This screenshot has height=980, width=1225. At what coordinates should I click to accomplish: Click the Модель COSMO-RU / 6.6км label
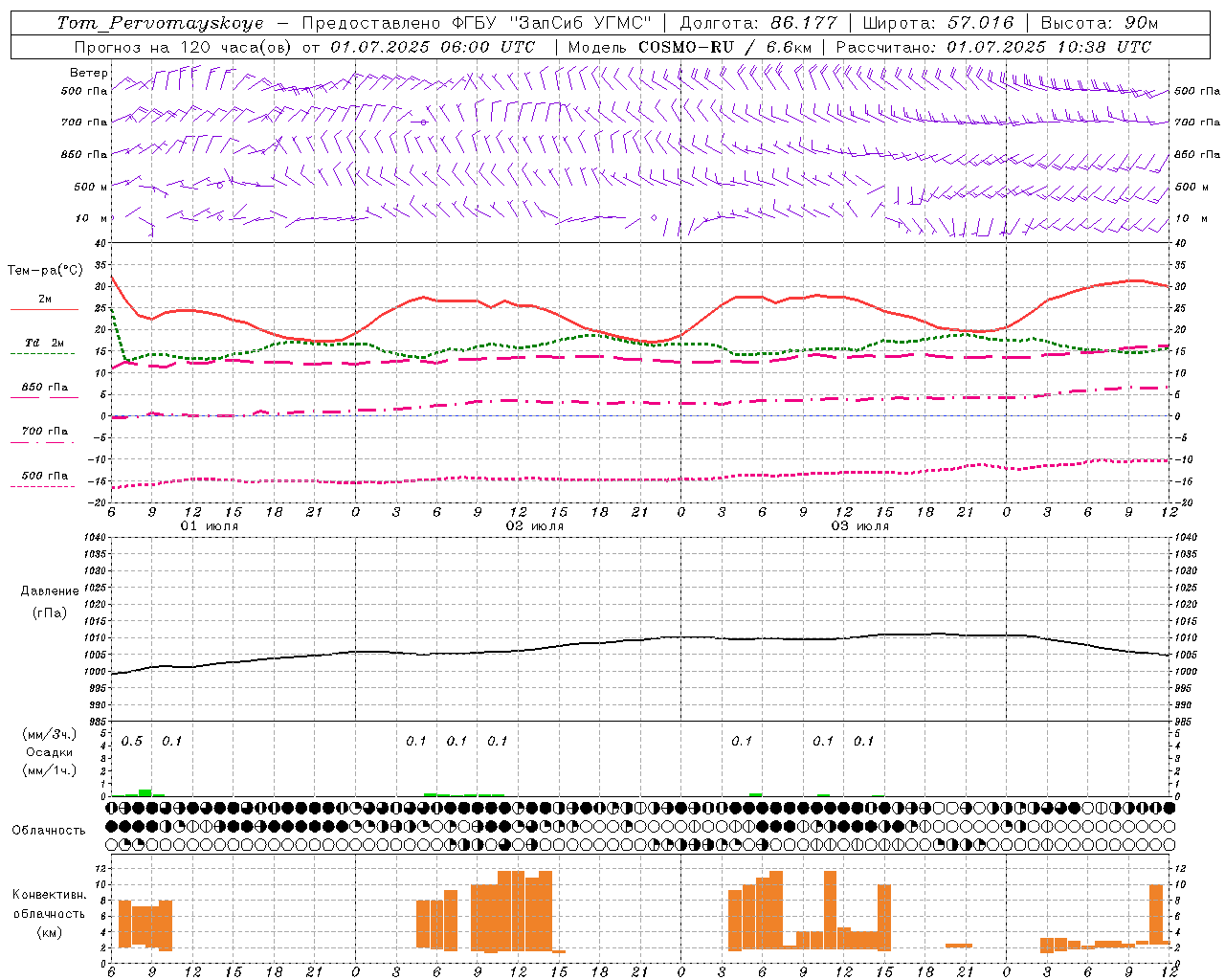[690, 47]
